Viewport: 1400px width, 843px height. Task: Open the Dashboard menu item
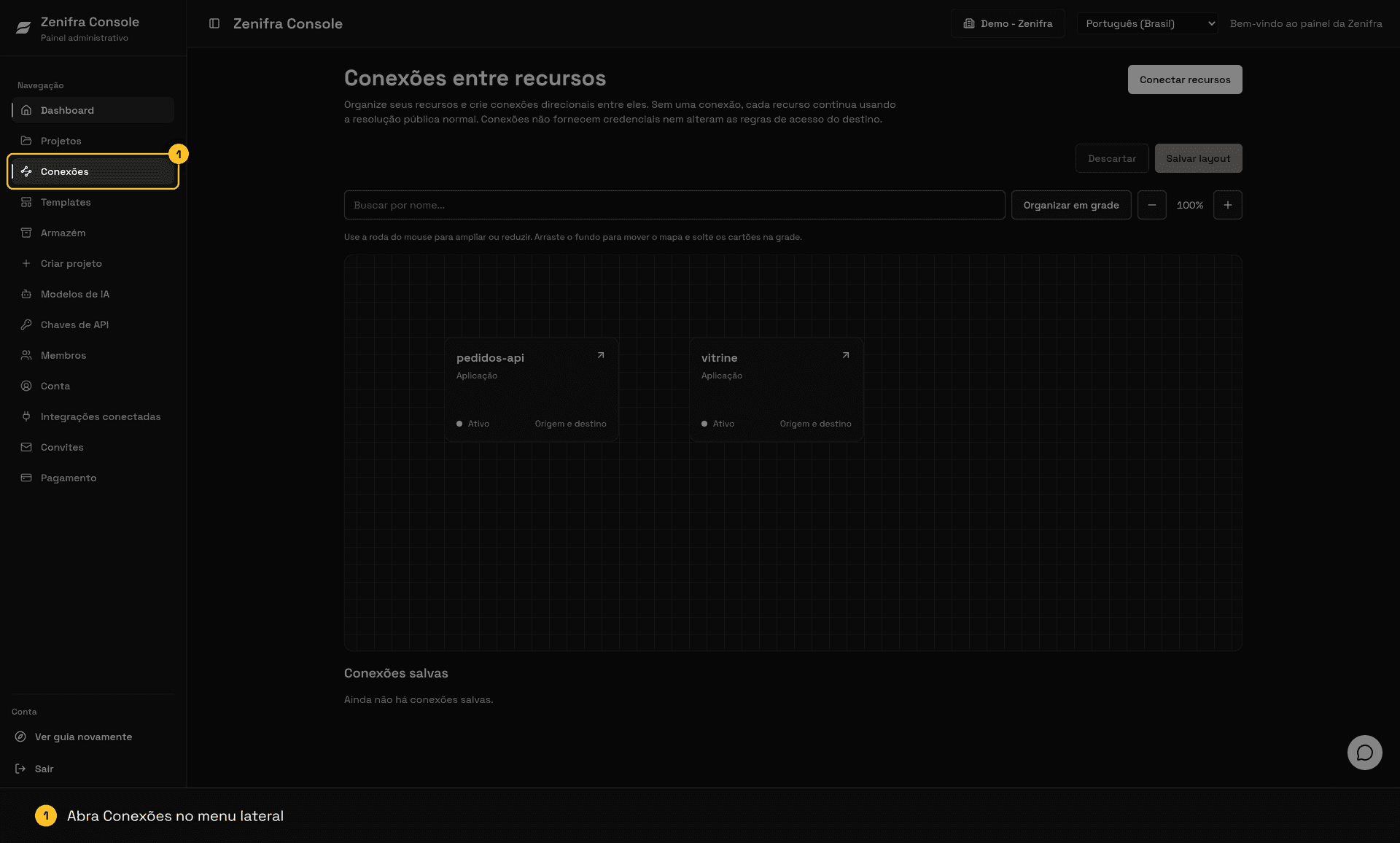93,110
